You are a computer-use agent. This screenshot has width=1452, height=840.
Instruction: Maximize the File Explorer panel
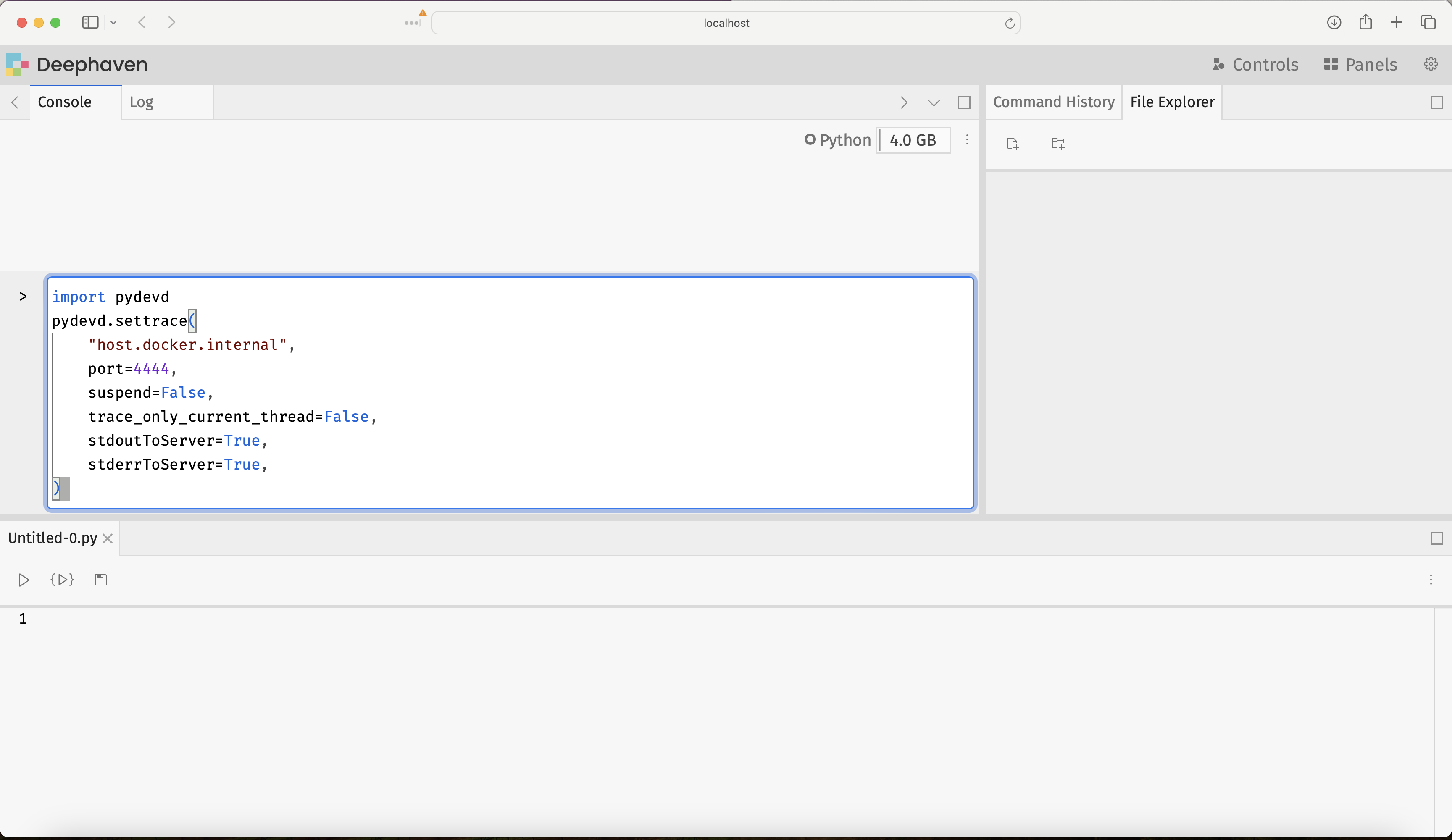tap(1436, 102)
